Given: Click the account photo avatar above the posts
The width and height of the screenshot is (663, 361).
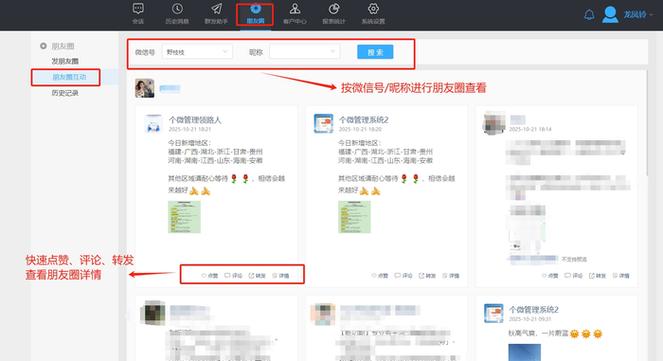Looking at the screenshot, I should pos(145,88).
